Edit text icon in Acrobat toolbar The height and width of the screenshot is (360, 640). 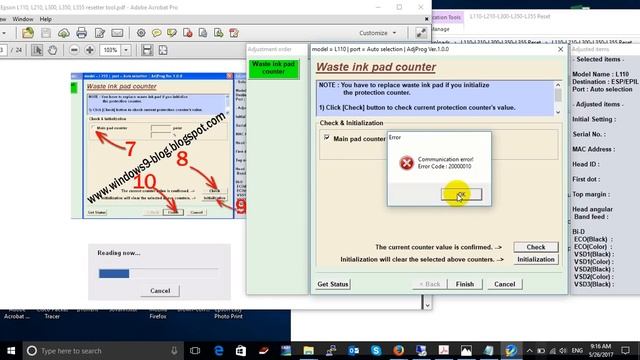point(100,33)
